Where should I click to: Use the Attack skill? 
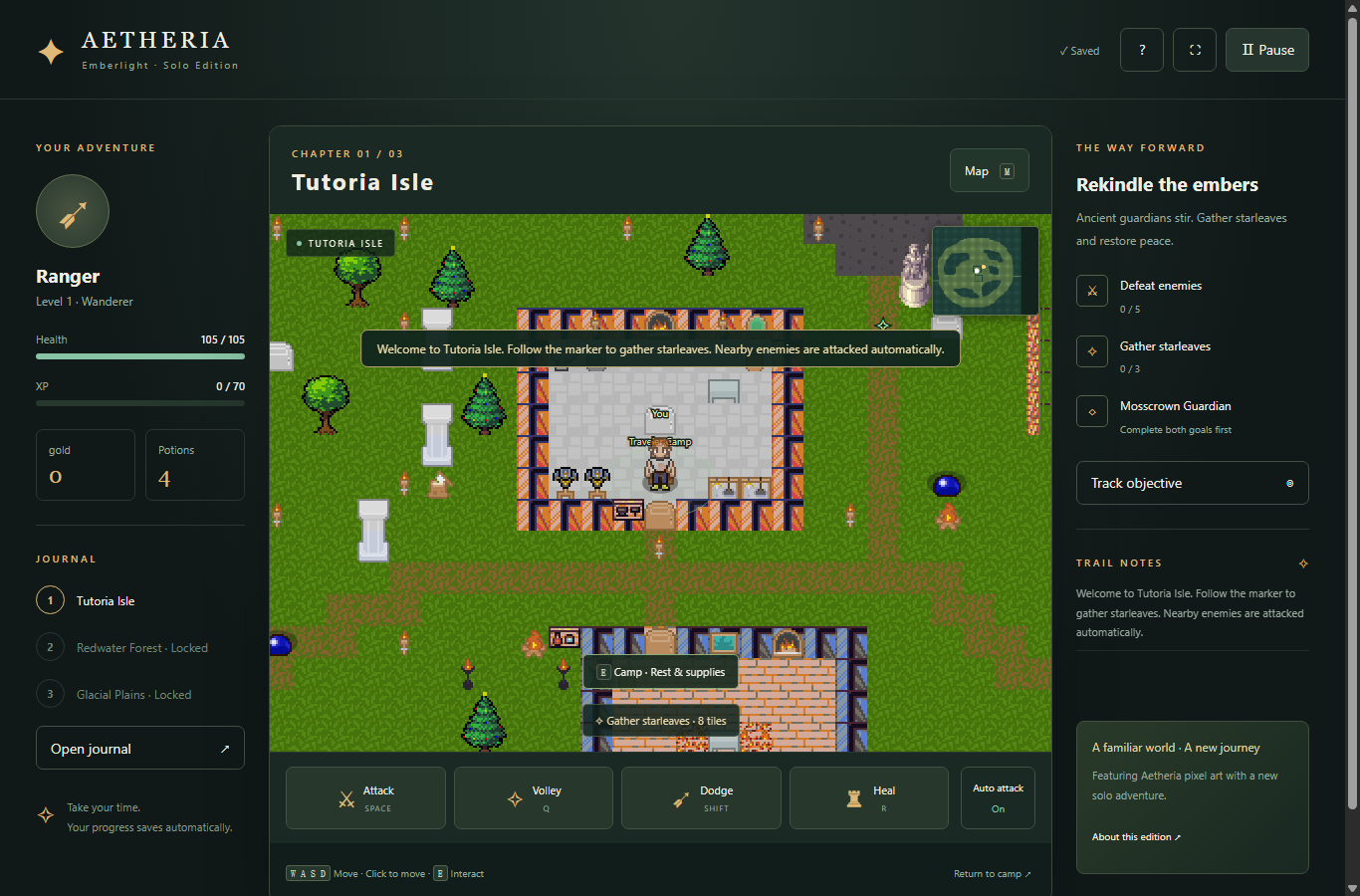point(365,797)
